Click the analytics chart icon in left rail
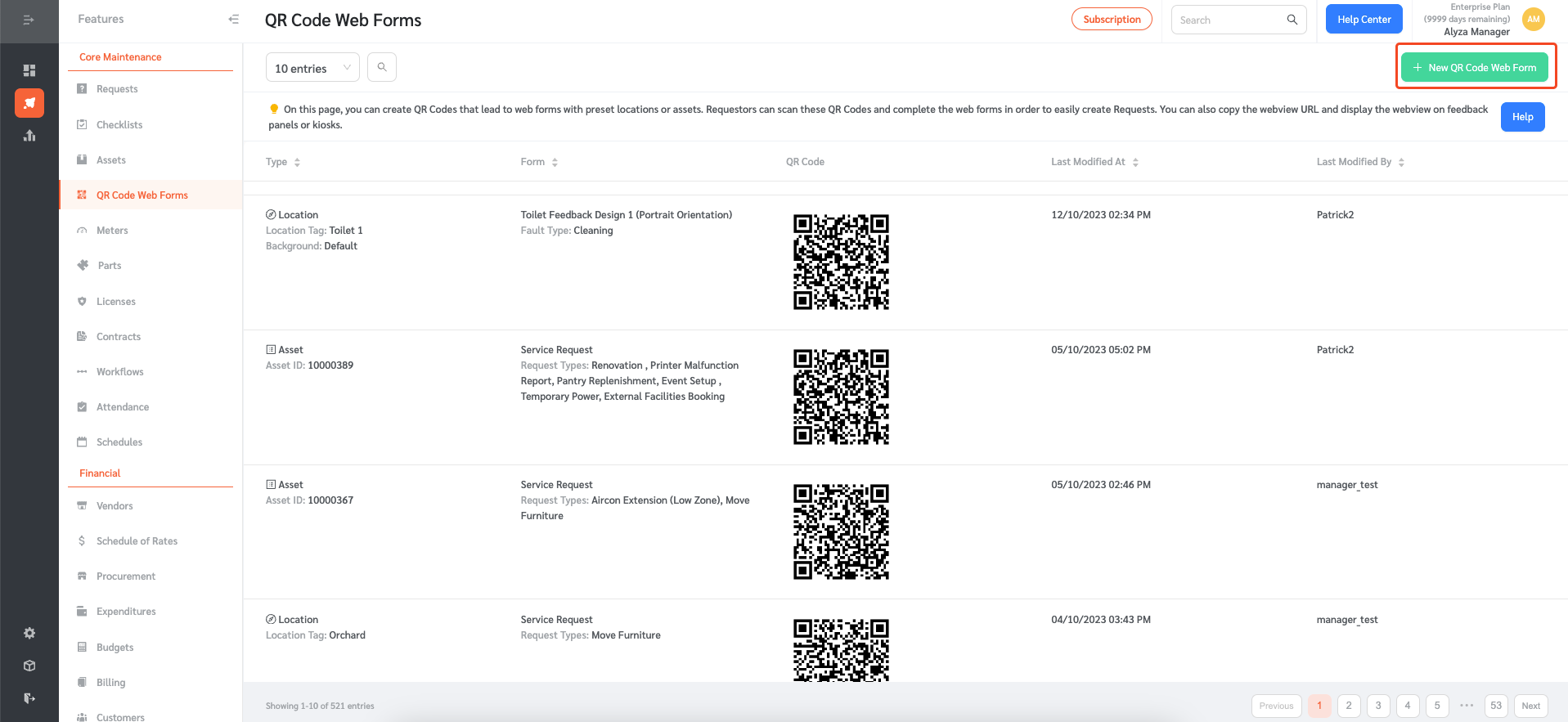Image resolution: width=1568 pixels, height=722 pixels. [x=29, y=136]
